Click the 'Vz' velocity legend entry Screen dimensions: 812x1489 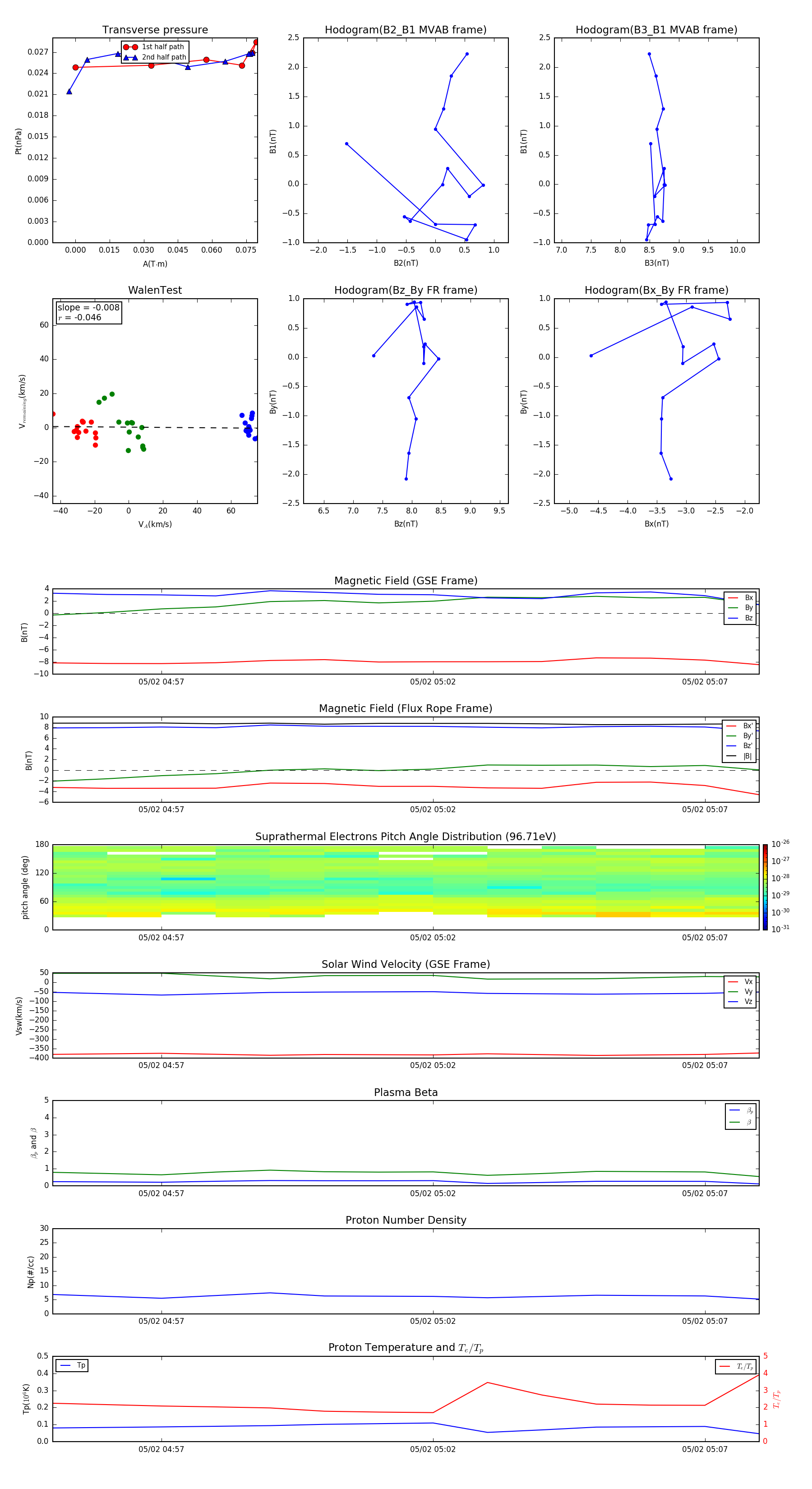click(740, 1002)
